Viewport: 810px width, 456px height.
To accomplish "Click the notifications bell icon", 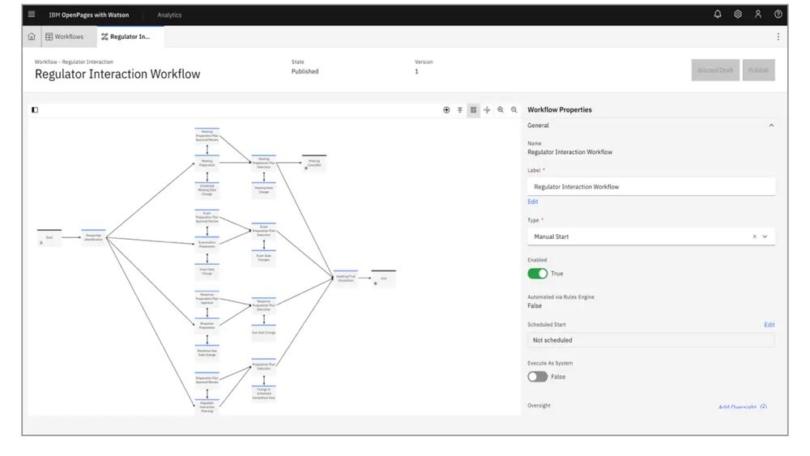I will coord(717,14).
